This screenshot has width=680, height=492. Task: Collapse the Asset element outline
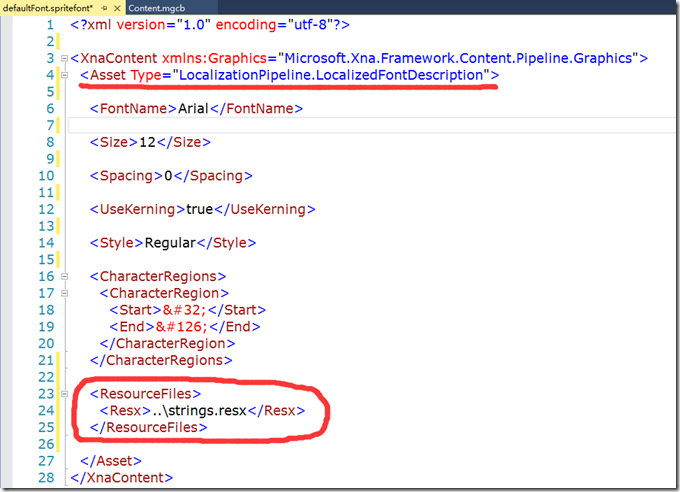click(x=66, y=75)
